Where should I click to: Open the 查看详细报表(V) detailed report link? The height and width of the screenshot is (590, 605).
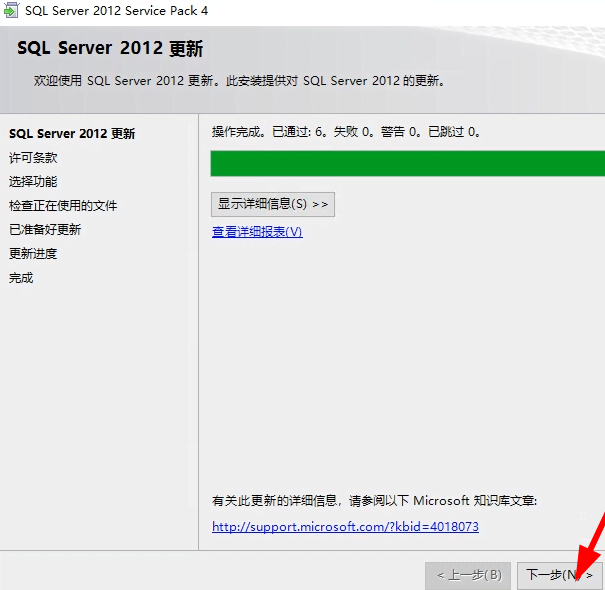(x=257, y=232)
